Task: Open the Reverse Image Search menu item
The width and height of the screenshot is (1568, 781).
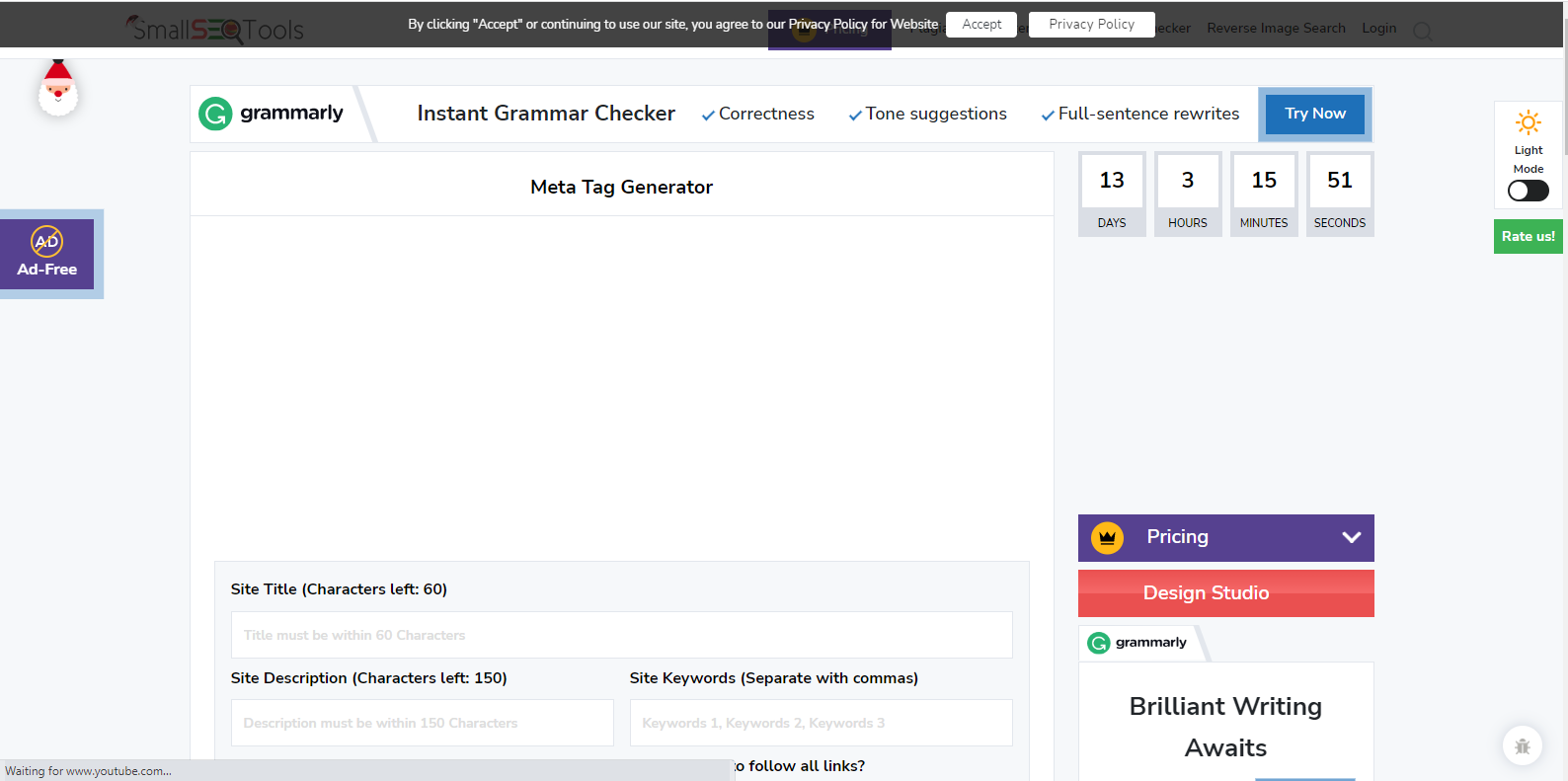Action: [1276, 28]
